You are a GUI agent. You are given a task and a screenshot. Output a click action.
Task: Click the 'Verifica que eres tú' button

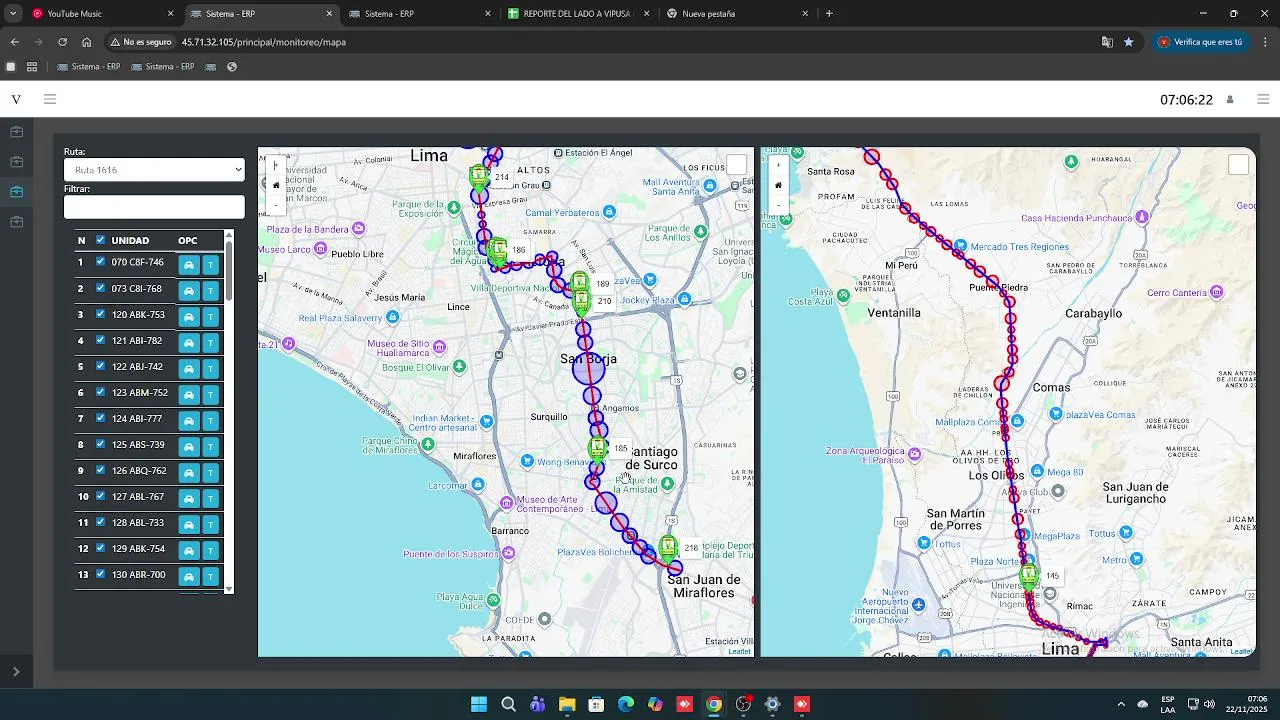[x=1201, y=42]
